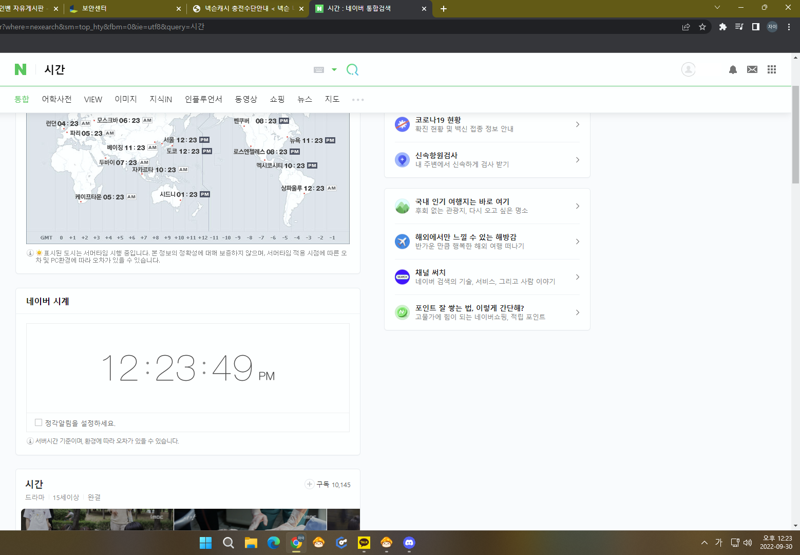
Task: Switch to the 어학사전 tab
Action: (x=57, y=99)
